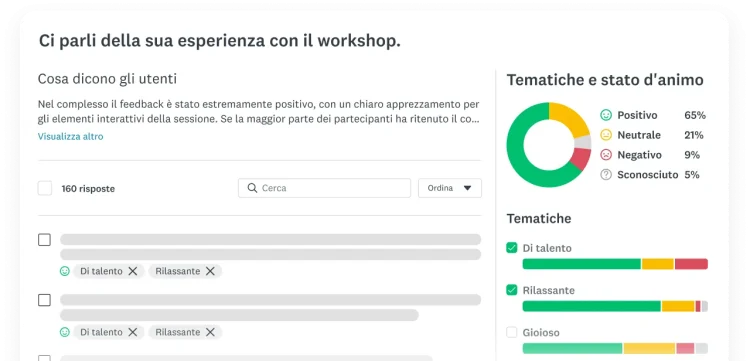Remove Rilassante tag from first response
The image size is (750, 361).
click(210, 271)
